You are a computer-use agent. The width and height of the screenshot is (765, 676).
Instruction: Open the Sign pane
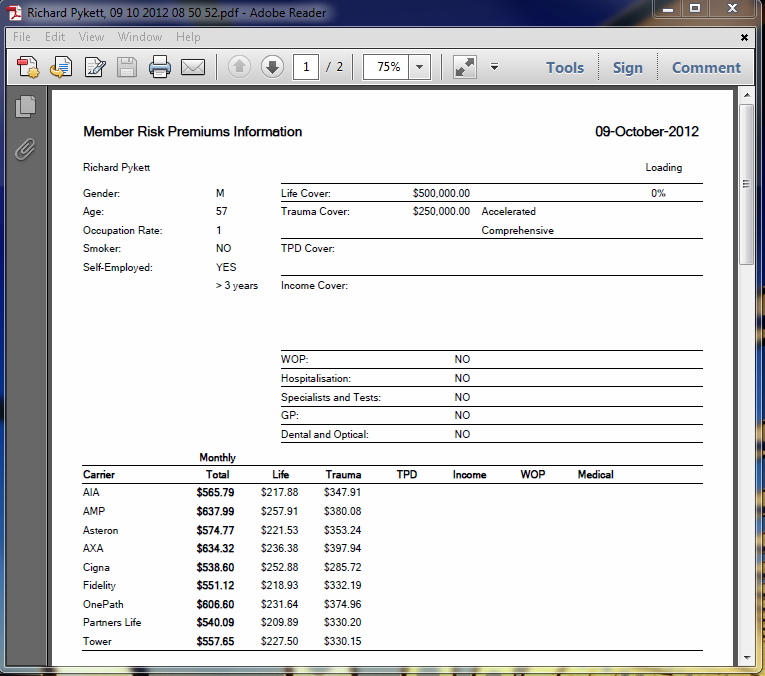coord(627,67)
